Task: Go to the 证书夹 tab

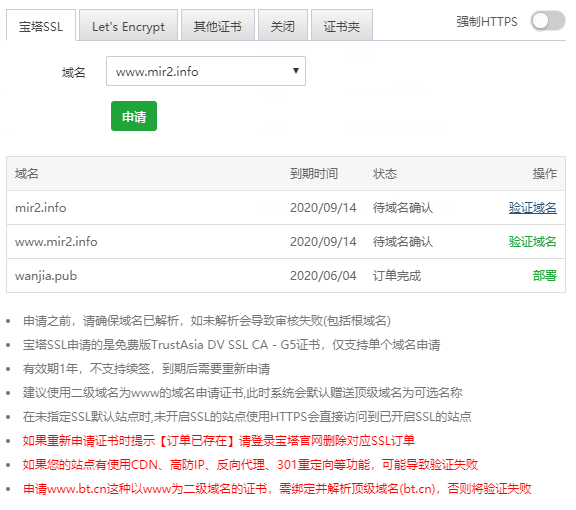Action: (x=342, y=26)
